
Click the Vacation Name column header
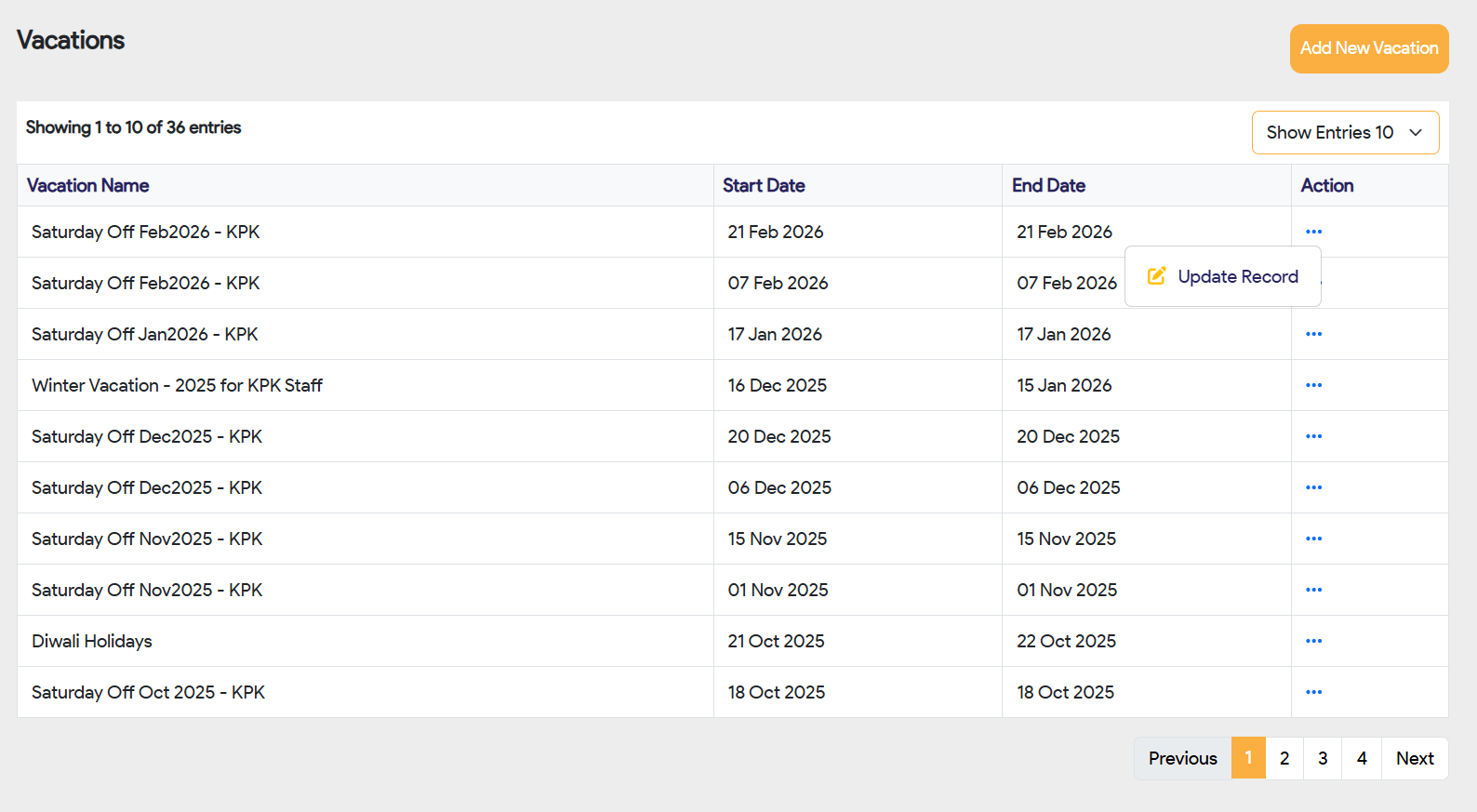(x=88, y=185)
